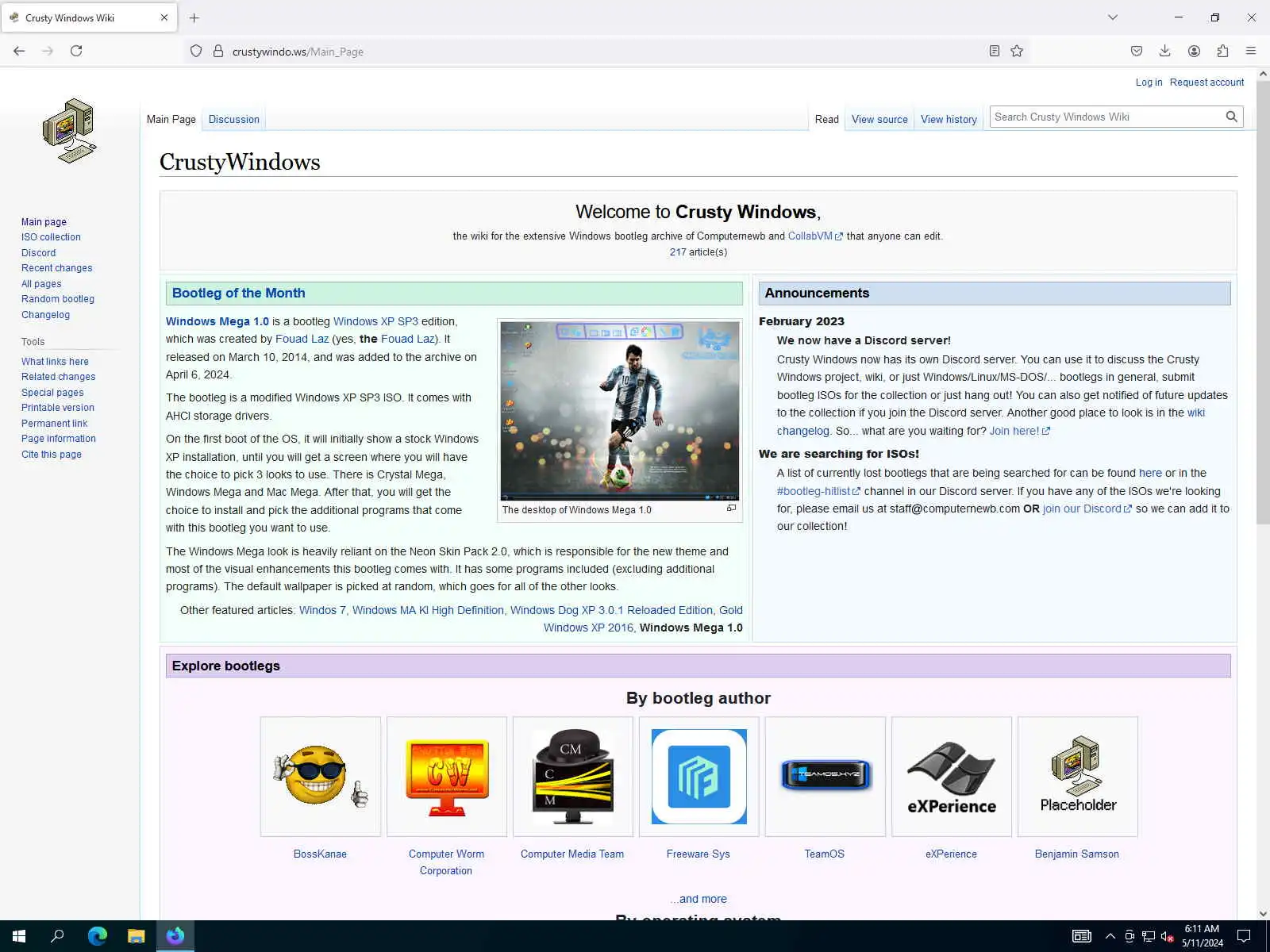Image resolution: width=1270 pixels, height=952 pixels.
Task: Click the tracking protection shield icon
Action: 196,51
